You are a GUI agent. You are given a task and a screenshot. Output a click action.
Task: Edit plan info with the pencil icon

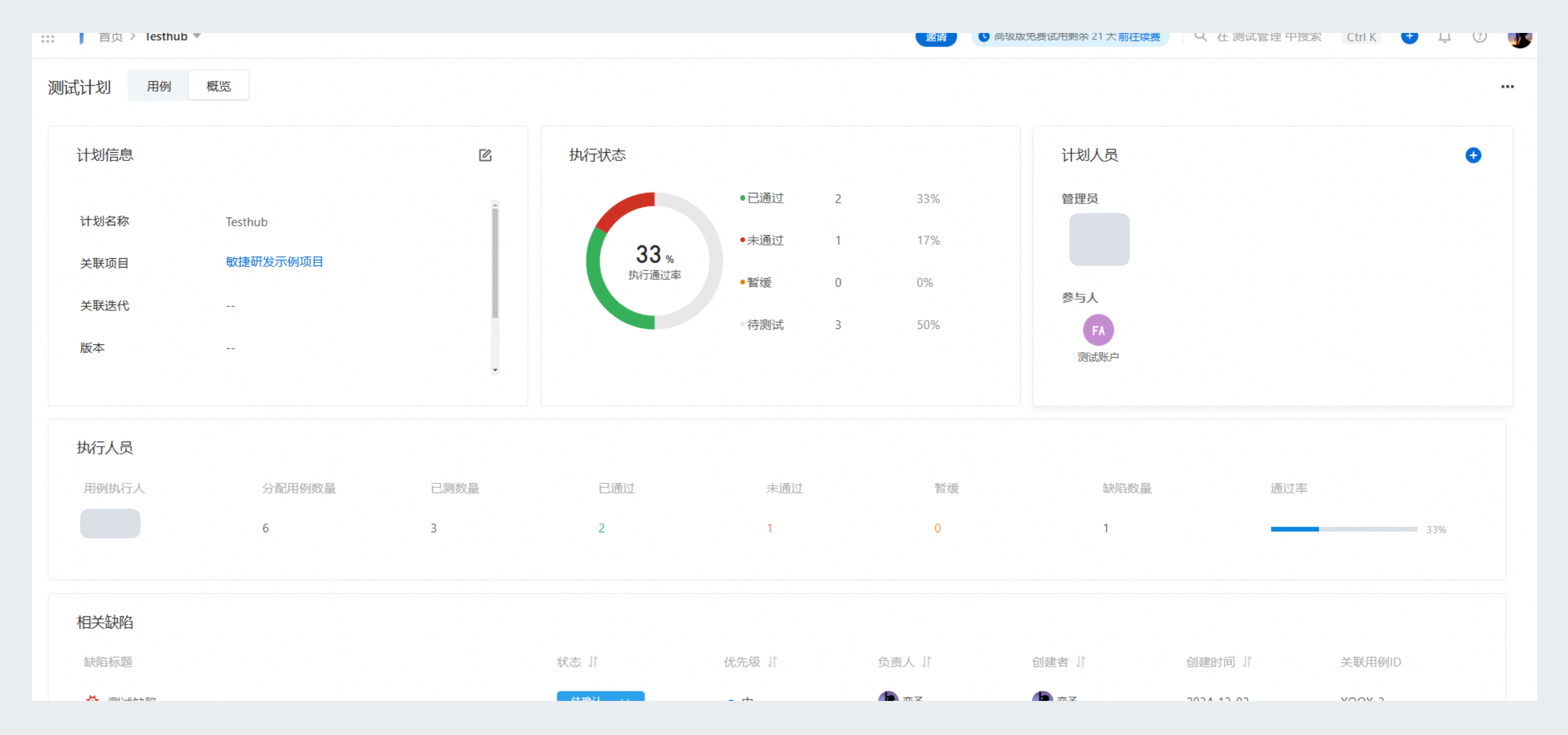tap(485, 155)
